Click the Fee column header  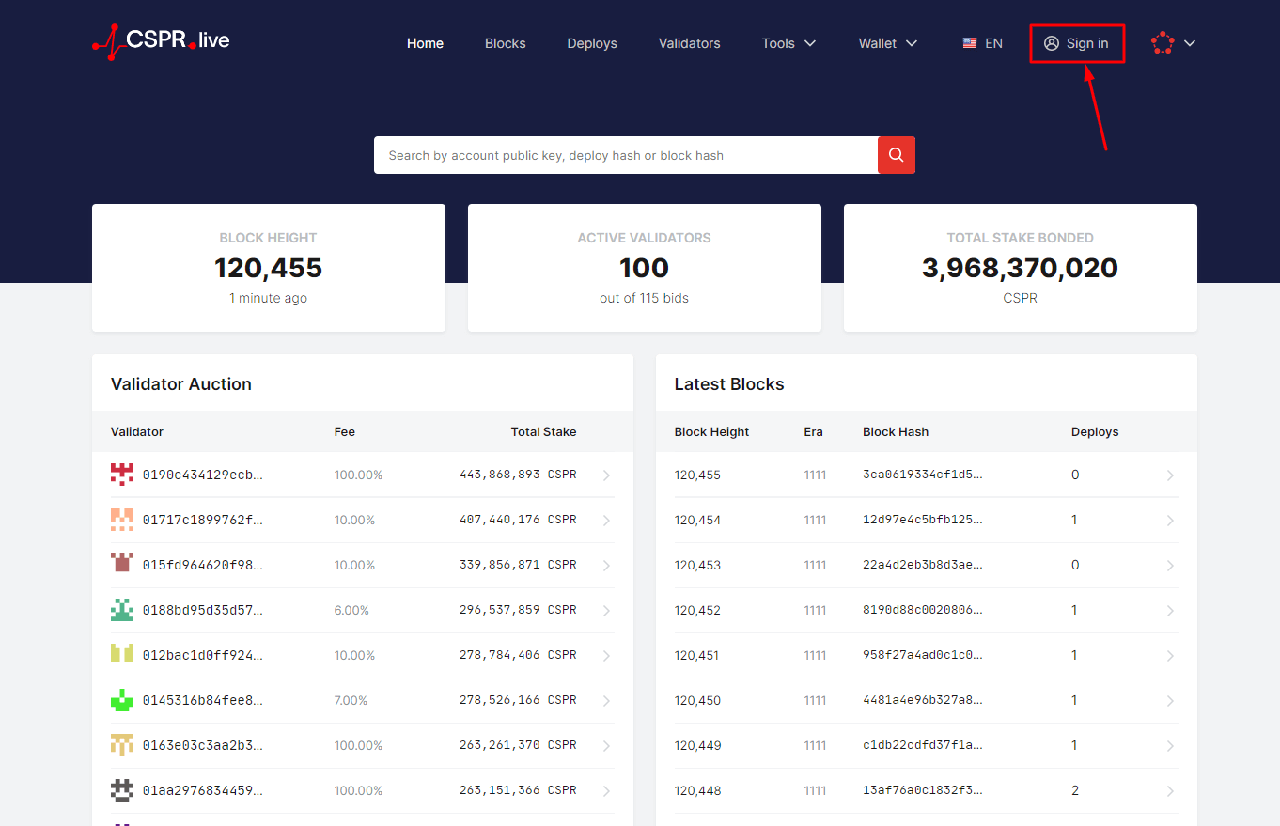344,432
